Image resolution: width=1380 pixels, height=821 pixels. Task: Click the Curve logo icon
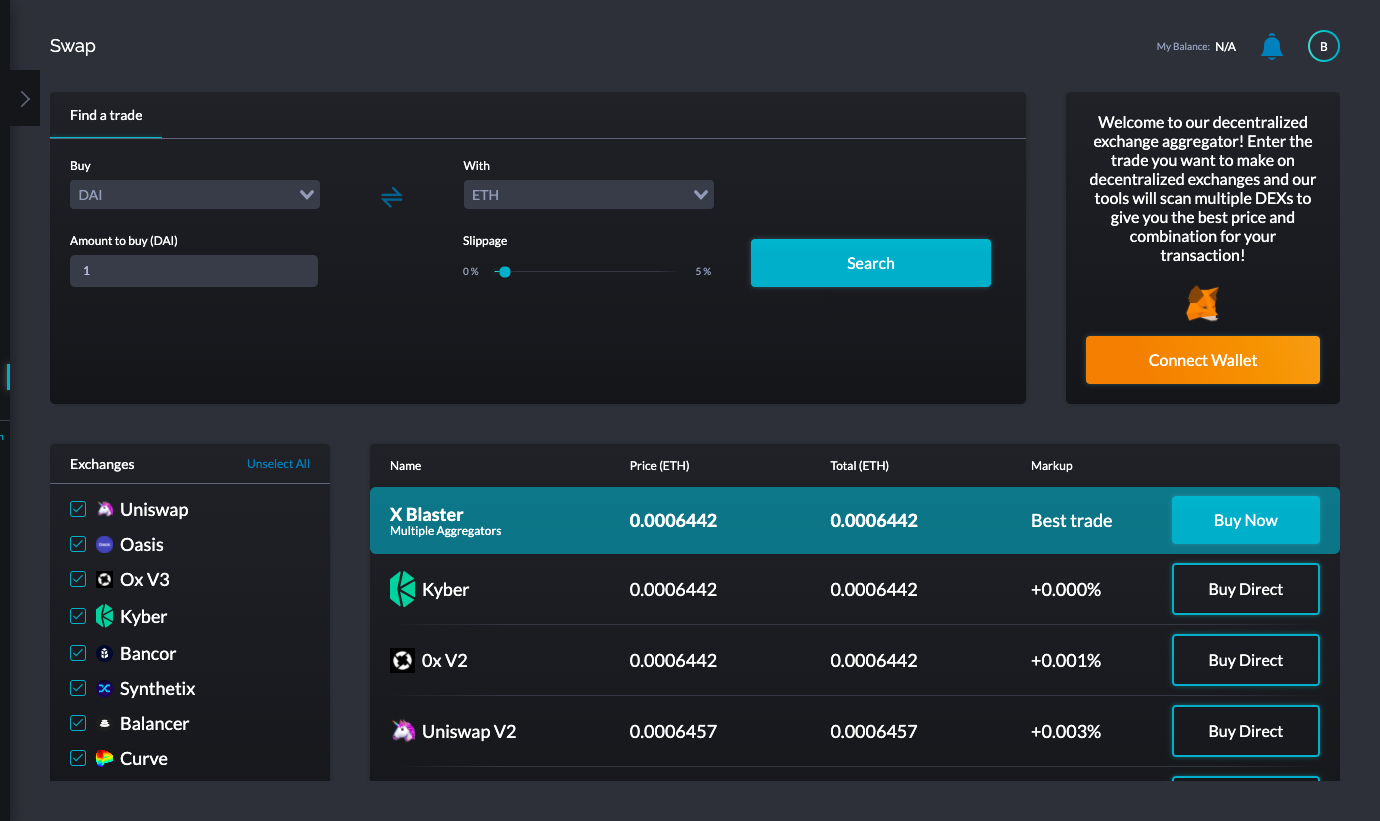coord(105,758)
